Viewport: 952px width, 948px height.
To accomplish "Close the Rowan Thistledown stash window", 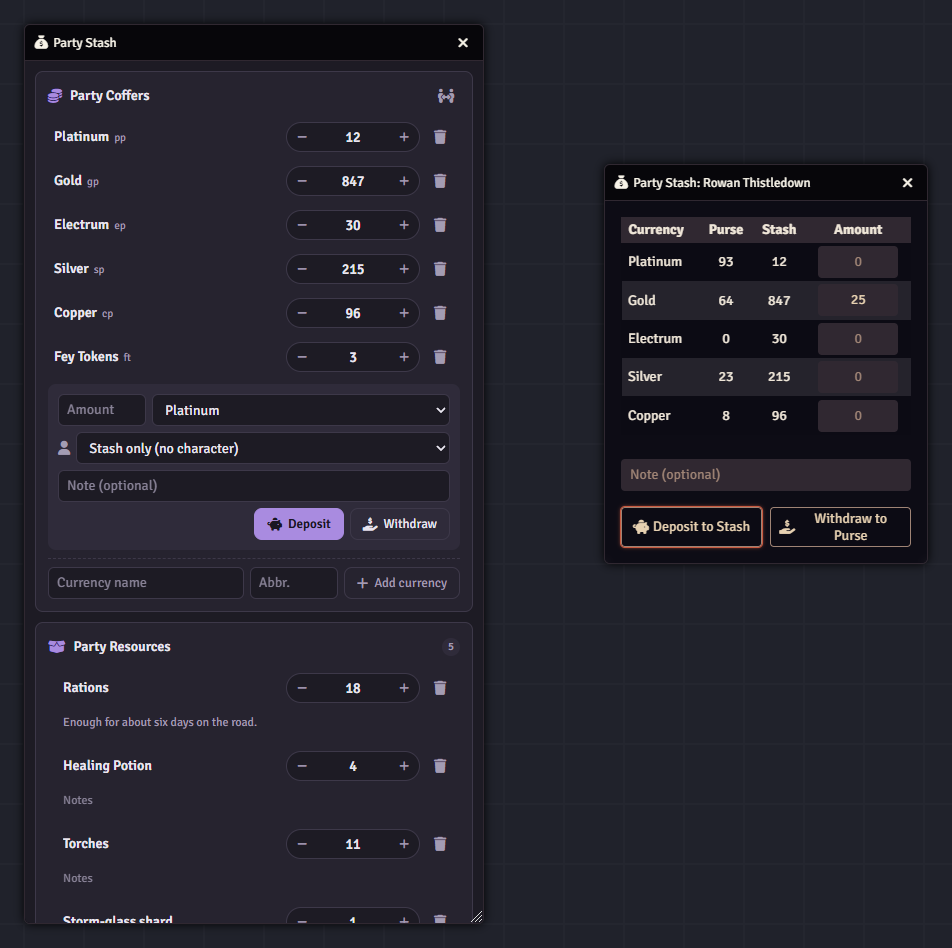I will click(907, 183).
